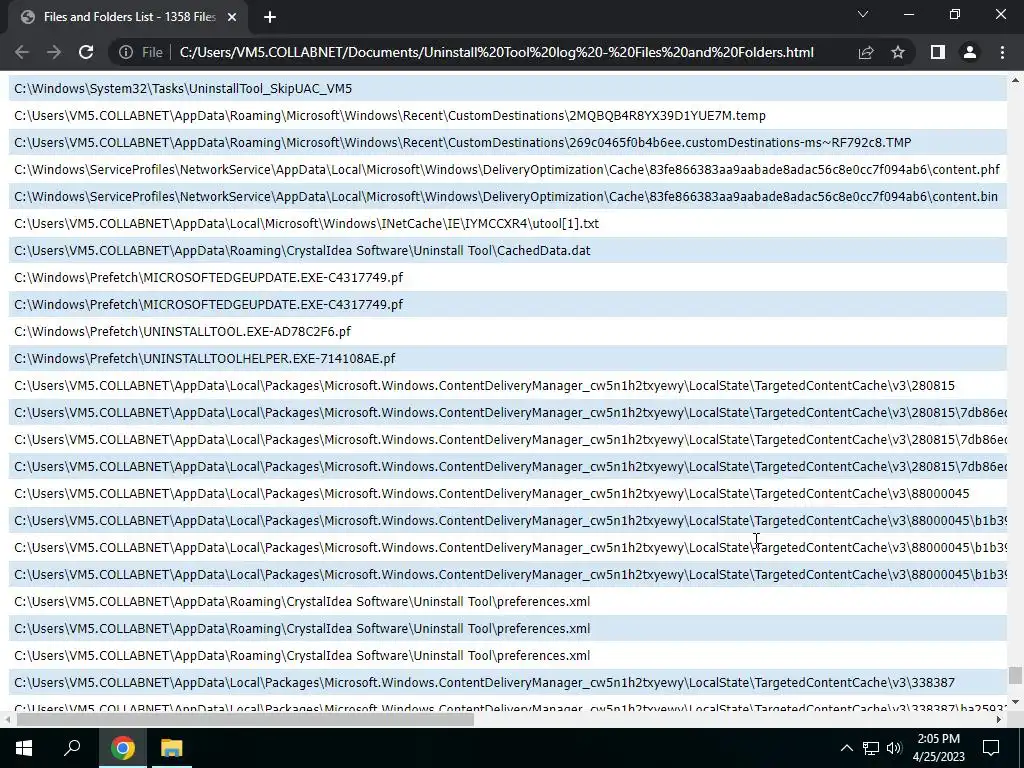Click the browser Forward arrow

54,52
